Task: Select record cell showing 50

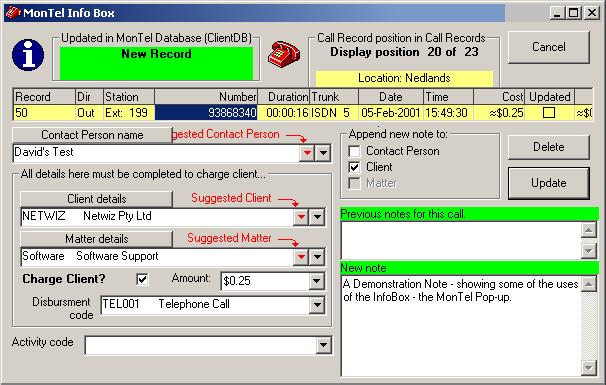Action: [x=44, y=113]
